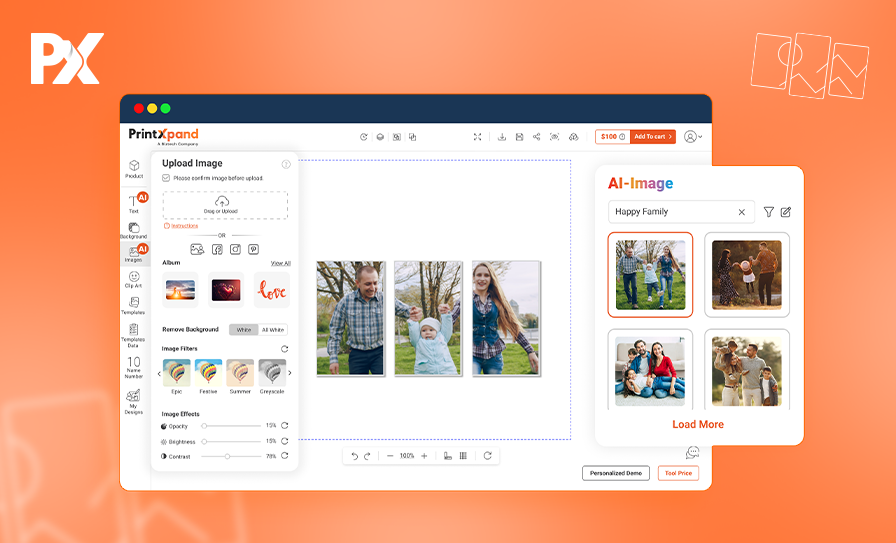
Task: Click the download icon
Action: 502,137
